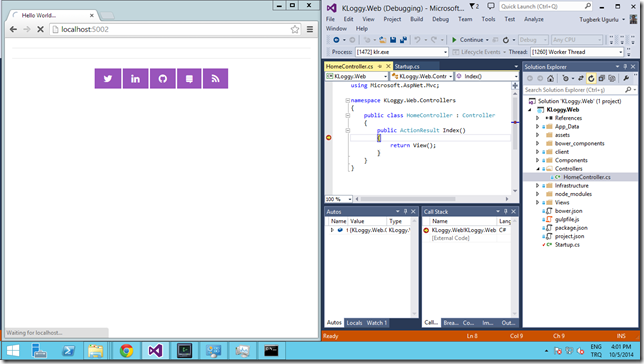Toggle the breakpoint on the Index method line
The height and width of the screenshot is (364, 644).
point(329,138)
